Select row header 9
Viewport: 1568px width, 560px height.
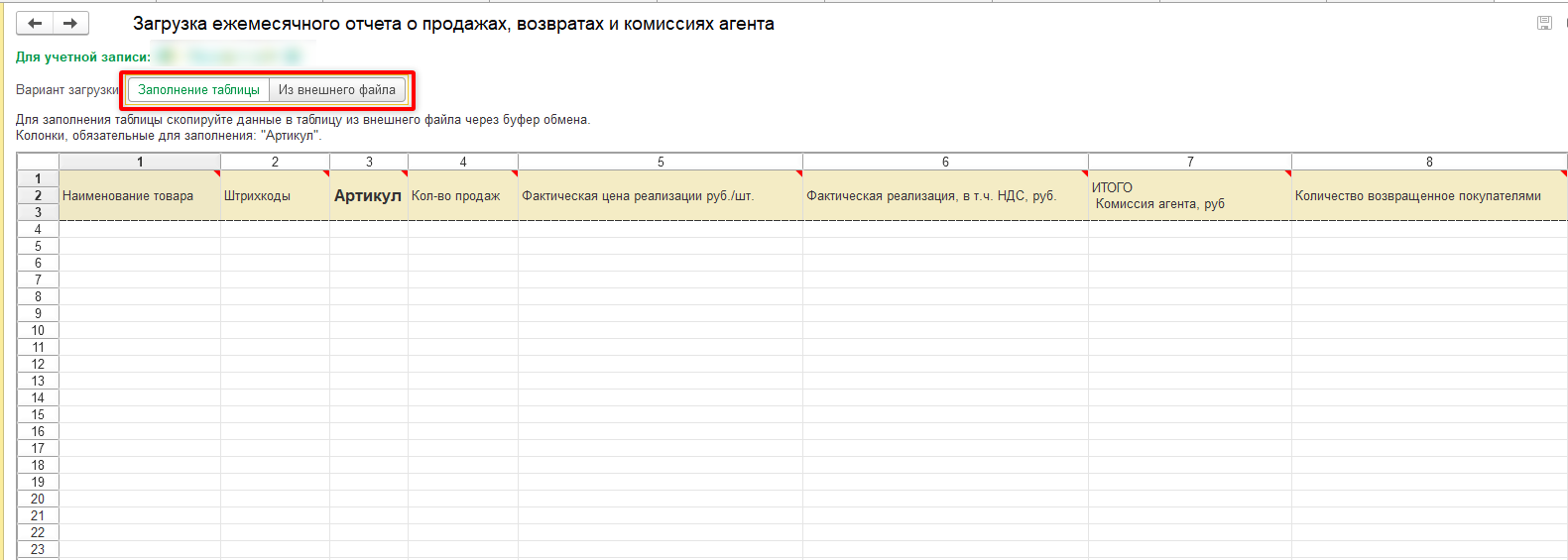point(38,313)
